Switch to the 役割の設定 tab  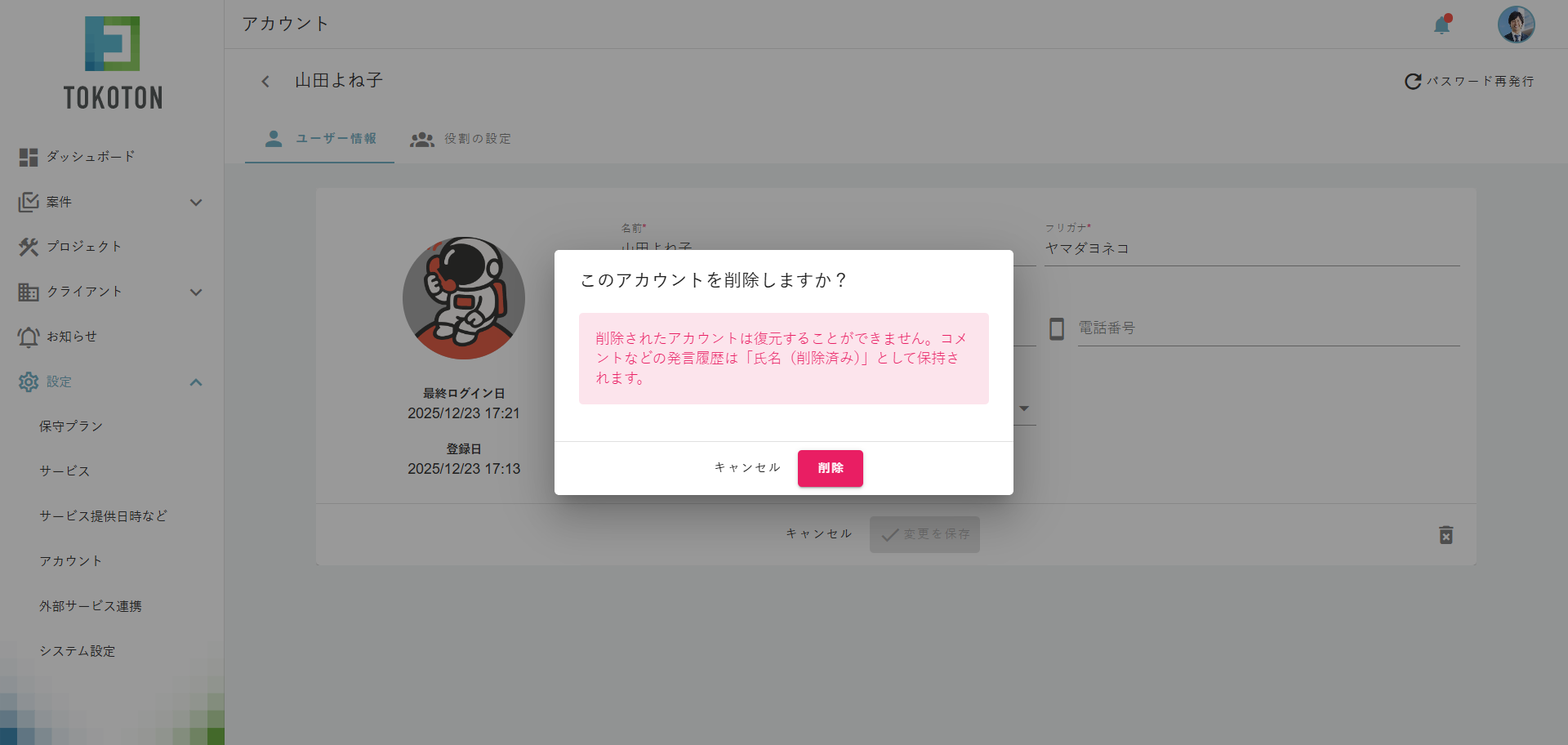point(461,139)
